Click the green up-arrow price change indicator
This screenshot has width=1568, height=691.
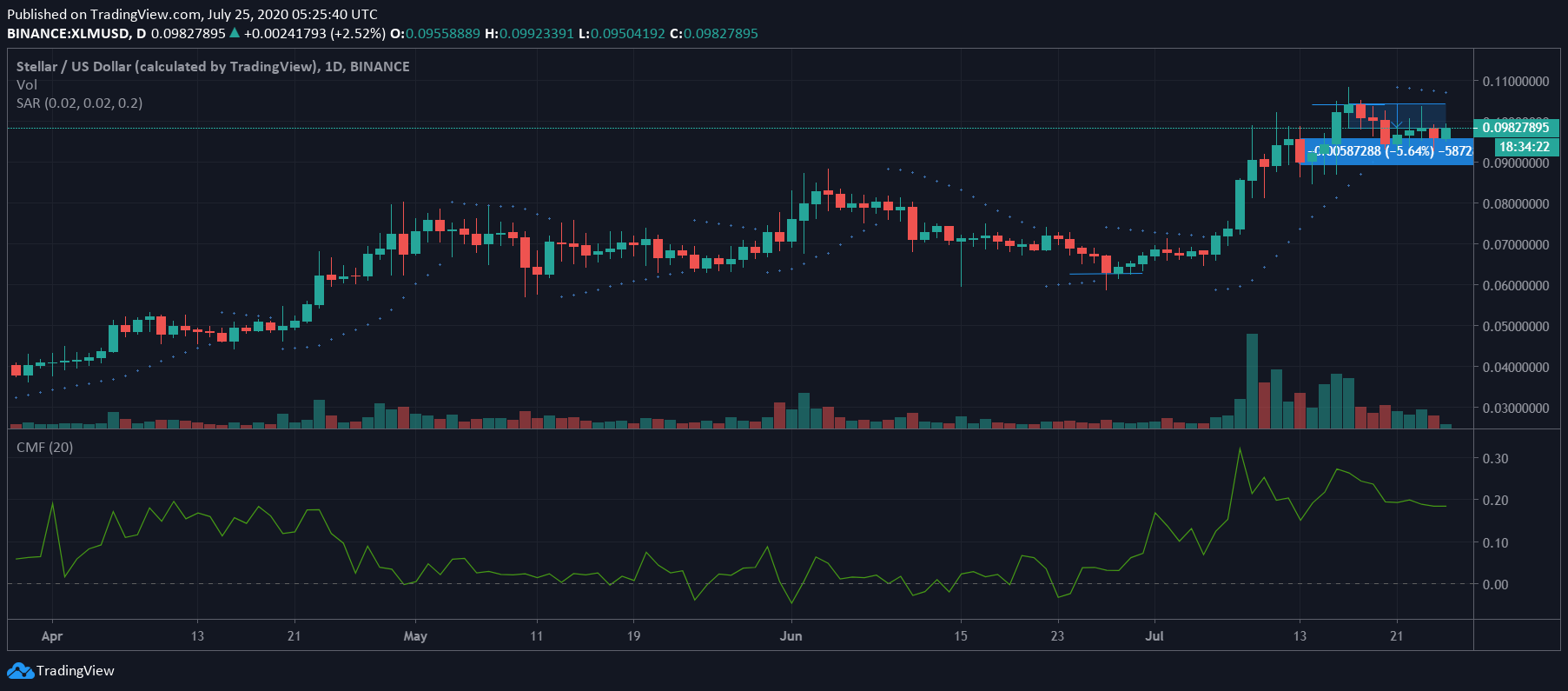[235, 33]
